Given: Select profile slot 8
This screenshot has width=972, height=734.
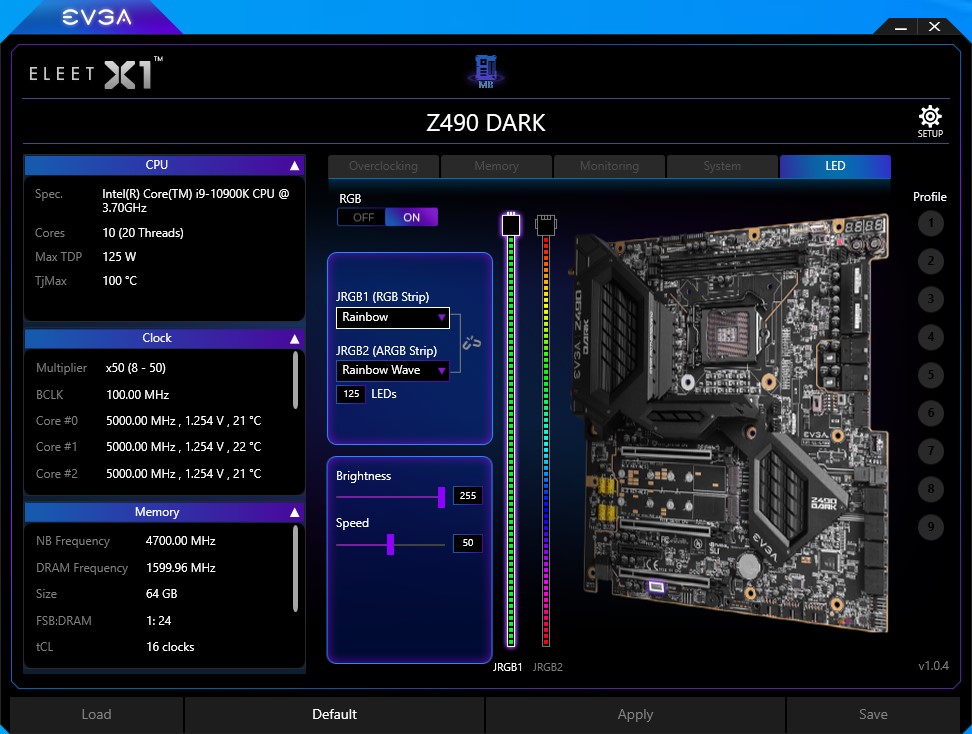Looking at the screenshot, I should tap(930, 489).
